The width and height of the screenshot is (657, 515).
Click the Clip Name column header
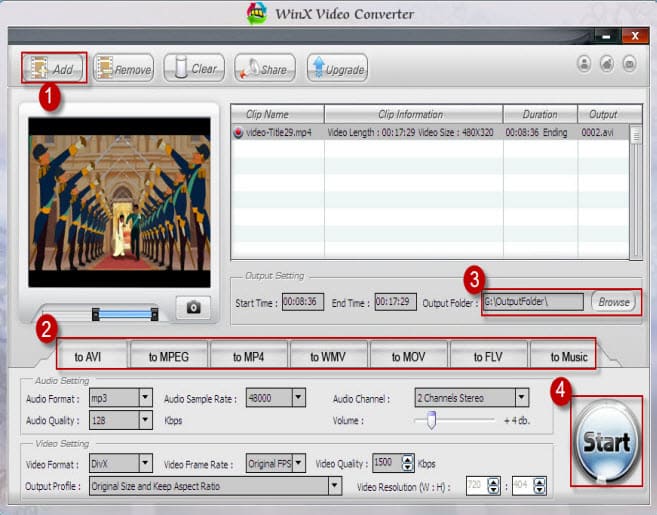pos(278,114)
